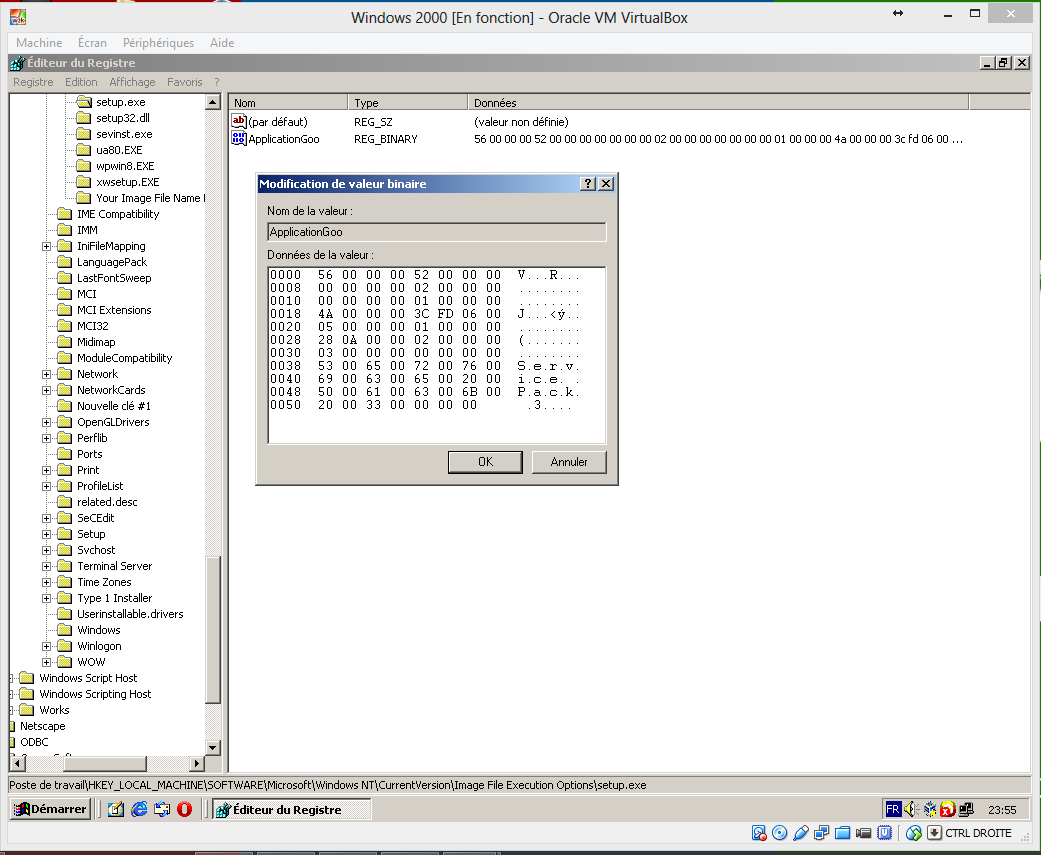The width and height of the screenshot is (1041, 855).
Task: Click the volume speaker tray icon
Action: (x=910, y=809)
